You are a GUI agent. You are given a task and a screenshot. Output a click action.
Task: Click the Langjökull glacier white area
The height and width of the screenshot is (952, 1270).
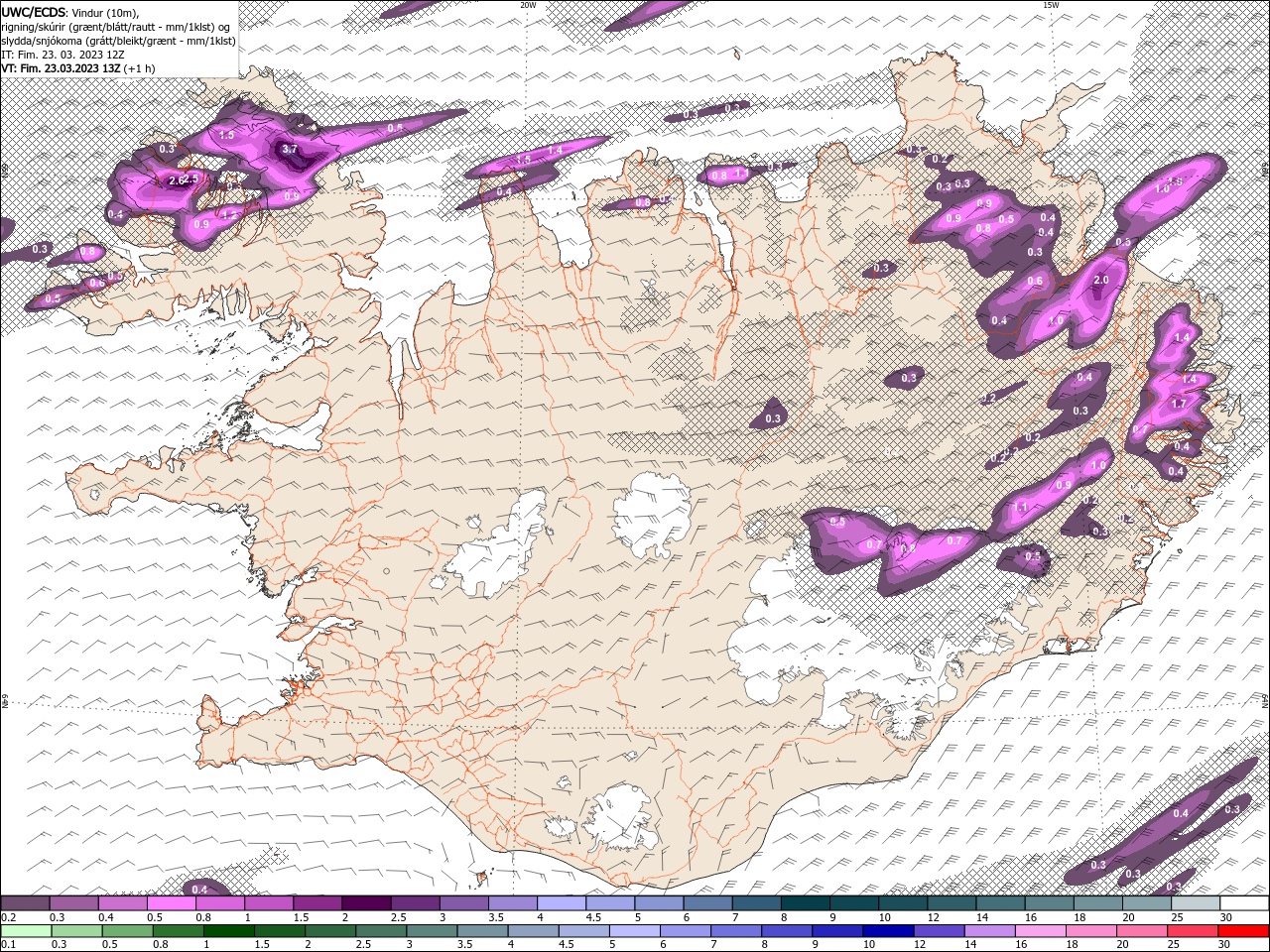[x=496, y=548]
